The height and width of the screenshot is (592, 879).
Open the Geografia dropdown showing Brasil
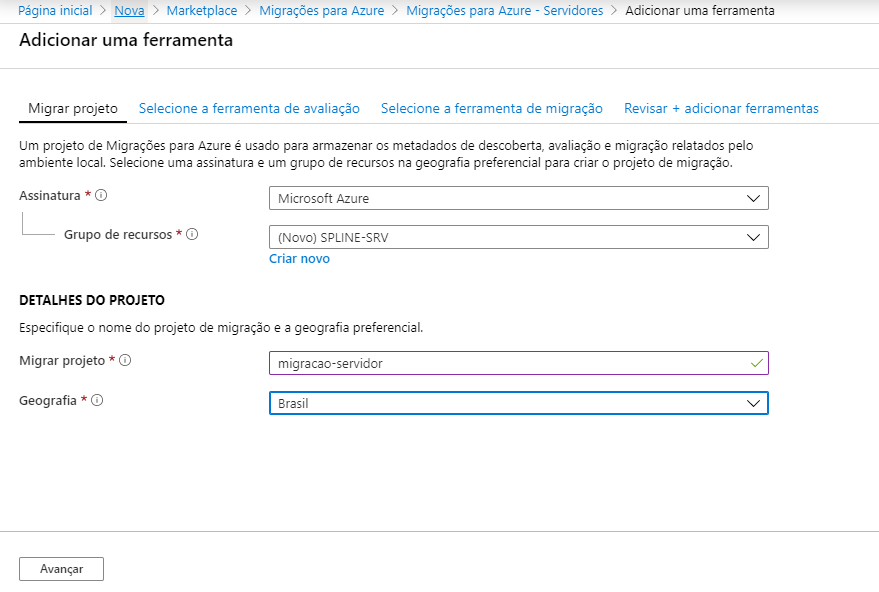[x=518, y=403]
